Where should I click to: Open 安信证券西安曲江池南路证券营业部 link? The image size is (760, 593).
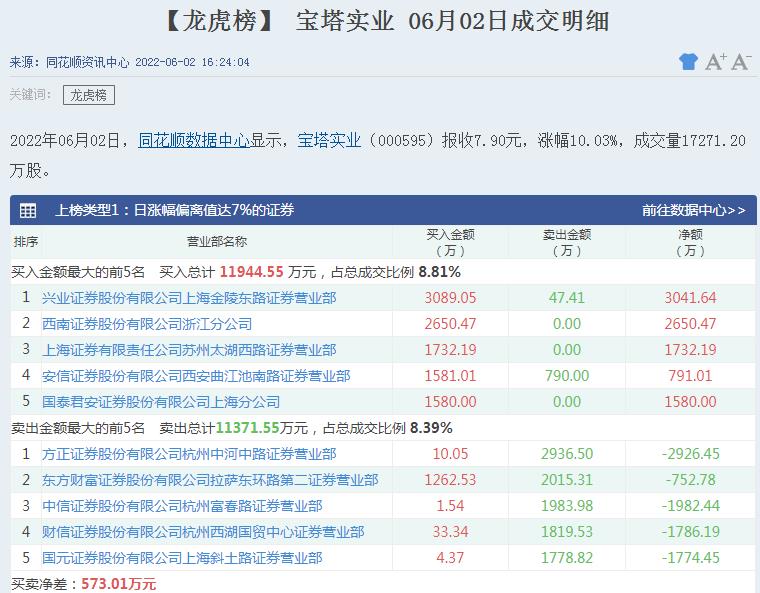pyautogui.click(x=196, y=376)
